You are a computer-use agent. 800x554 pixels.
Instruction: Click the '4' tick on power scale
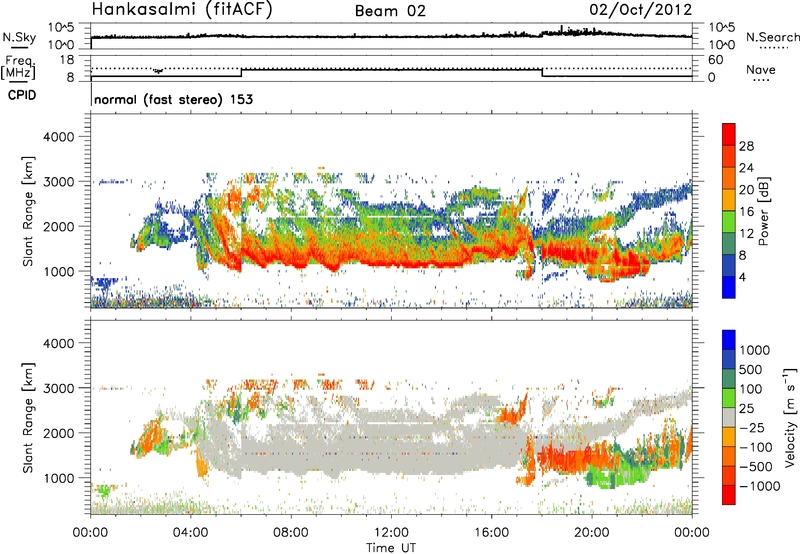pyautogui.click(x=742, y=277)
